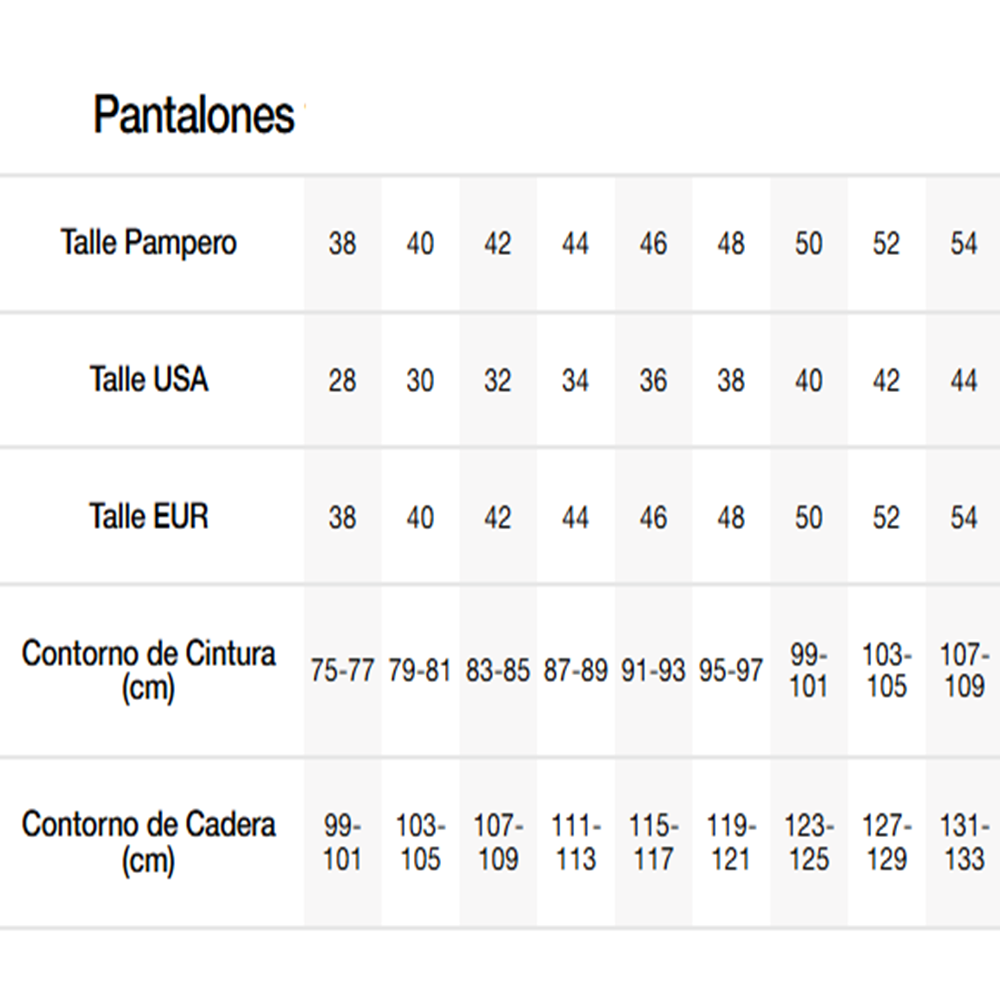This screenshot has width=1000, height=1000.
Task: Select the 123-125 hip measurement cell
Action: [x=808, y=843]
